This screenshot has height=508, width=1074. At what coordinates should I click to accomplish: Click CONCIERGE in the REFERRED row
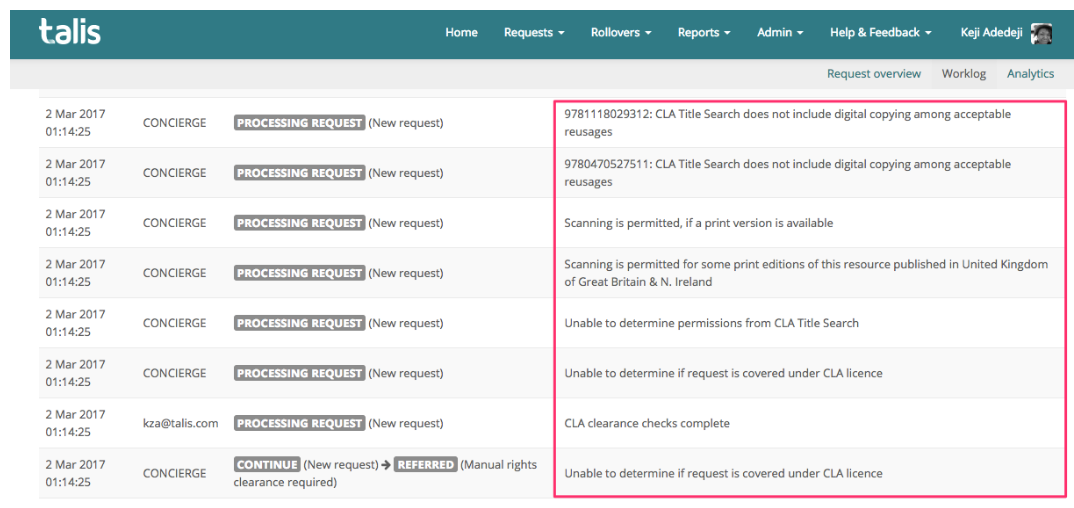point(174,473)
